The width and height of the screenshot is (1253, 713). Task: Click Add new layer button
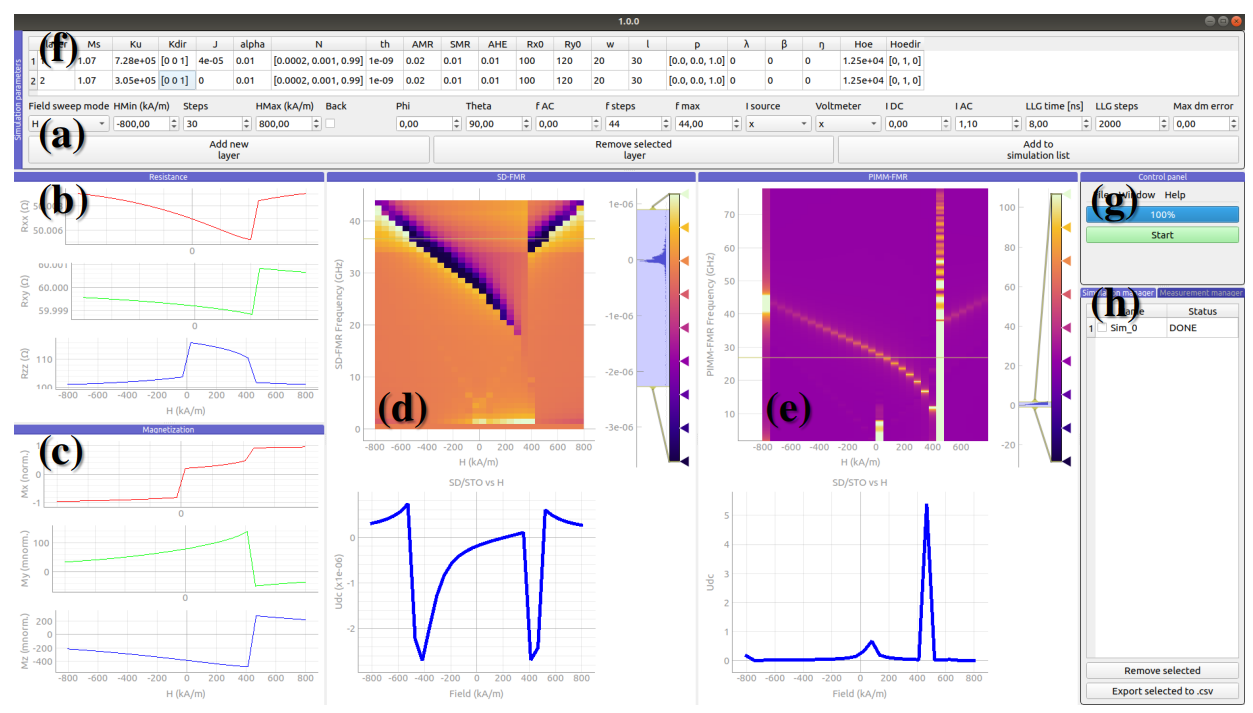pyautogui.click(x=229, y=150)
